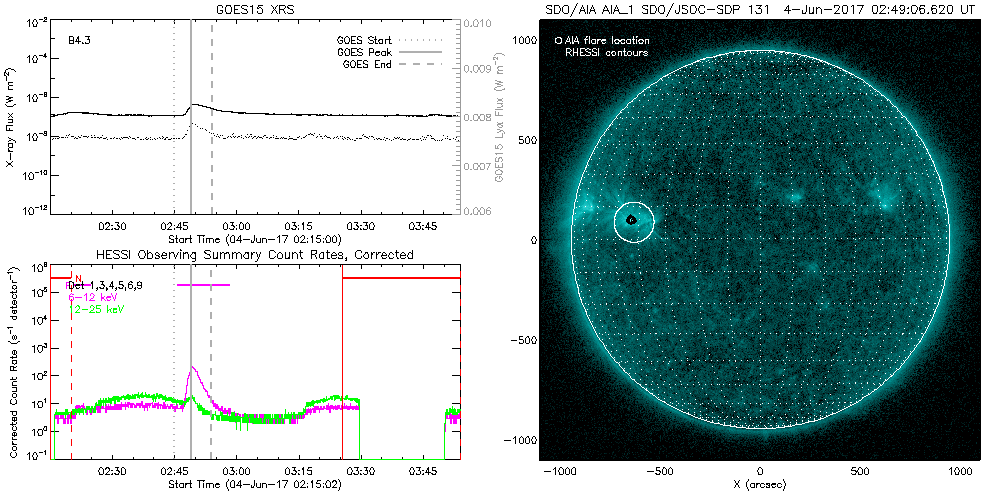
Task: Select the 12-25 keV green legend entry
Action: click(93, 311)
